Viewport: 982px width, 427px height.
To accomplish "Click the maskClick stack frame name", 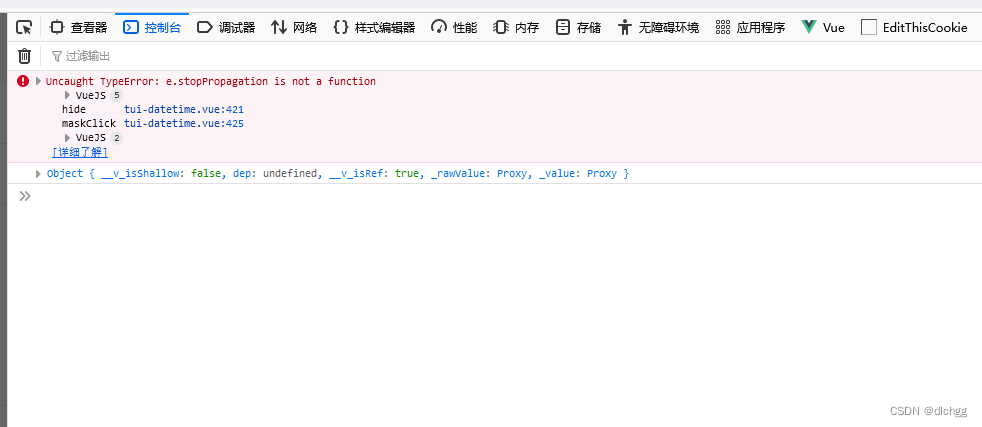I will pos(88,123).
